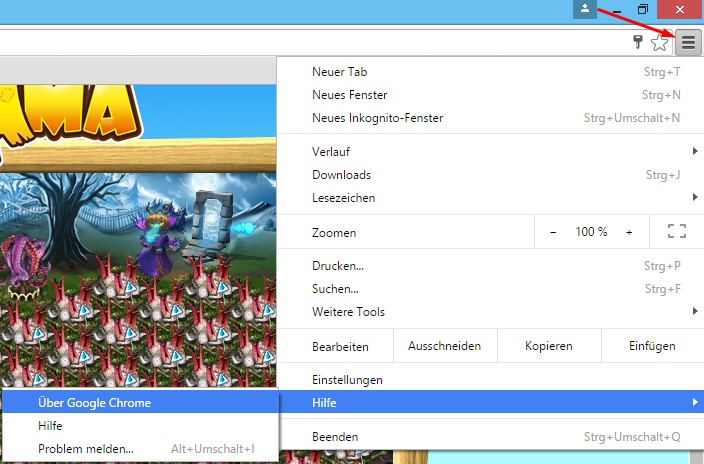Open the Chrome hamburger menu button

tap(688, 43)
